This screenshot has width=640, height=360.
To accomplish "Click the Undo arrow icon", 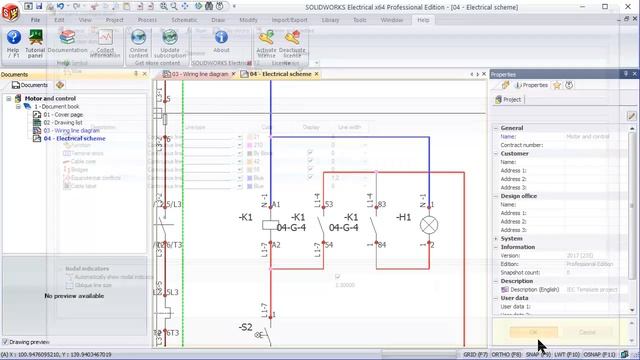I will [61, 6].
